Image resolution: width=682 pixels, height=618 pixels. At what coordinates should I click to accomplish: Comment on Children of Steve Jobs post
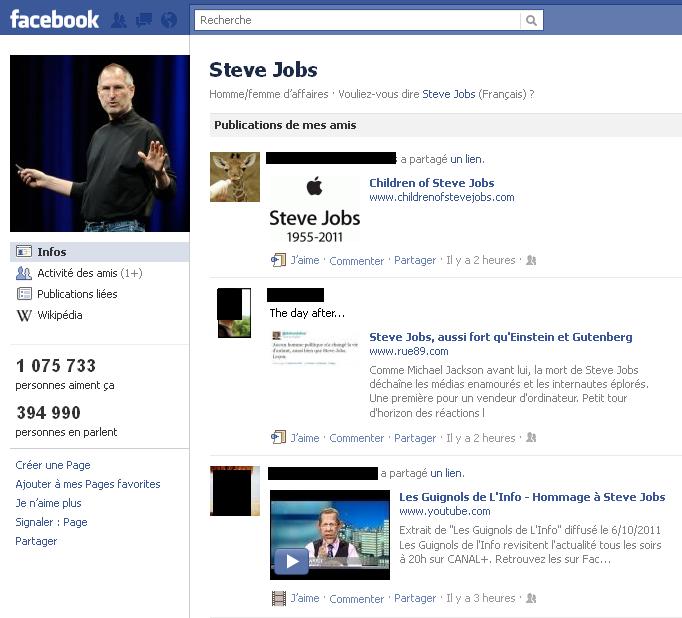(356, 261)
